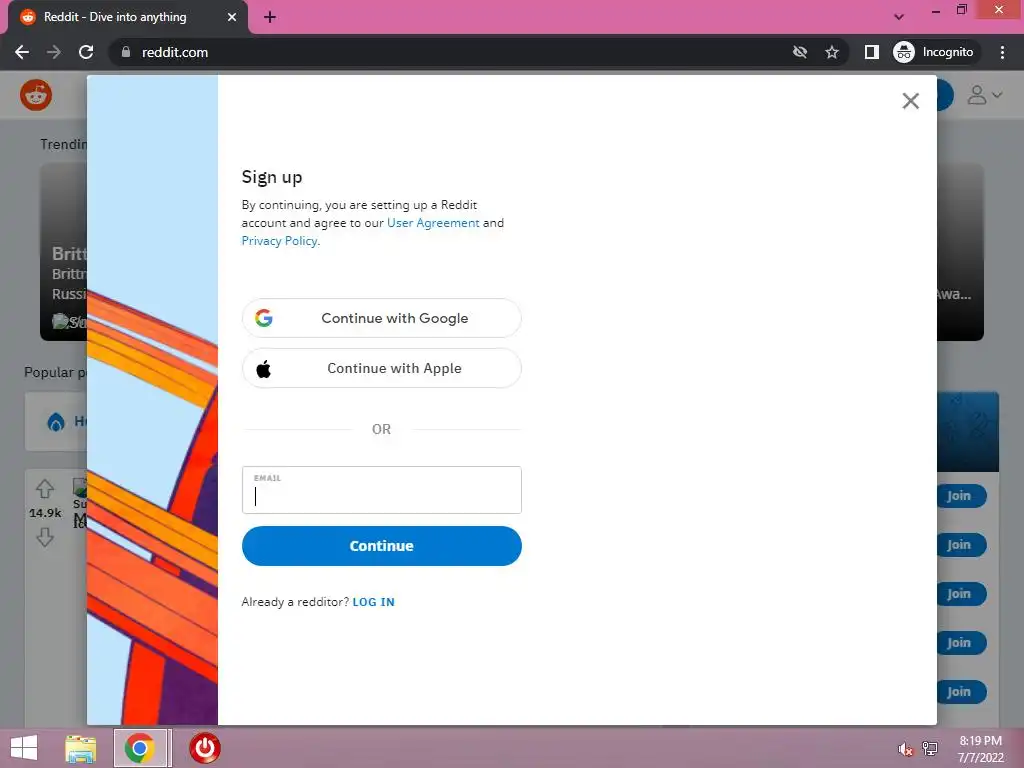Expand the tab search chevron
This screenshot has height=768, width=1024.
[899, 17]
